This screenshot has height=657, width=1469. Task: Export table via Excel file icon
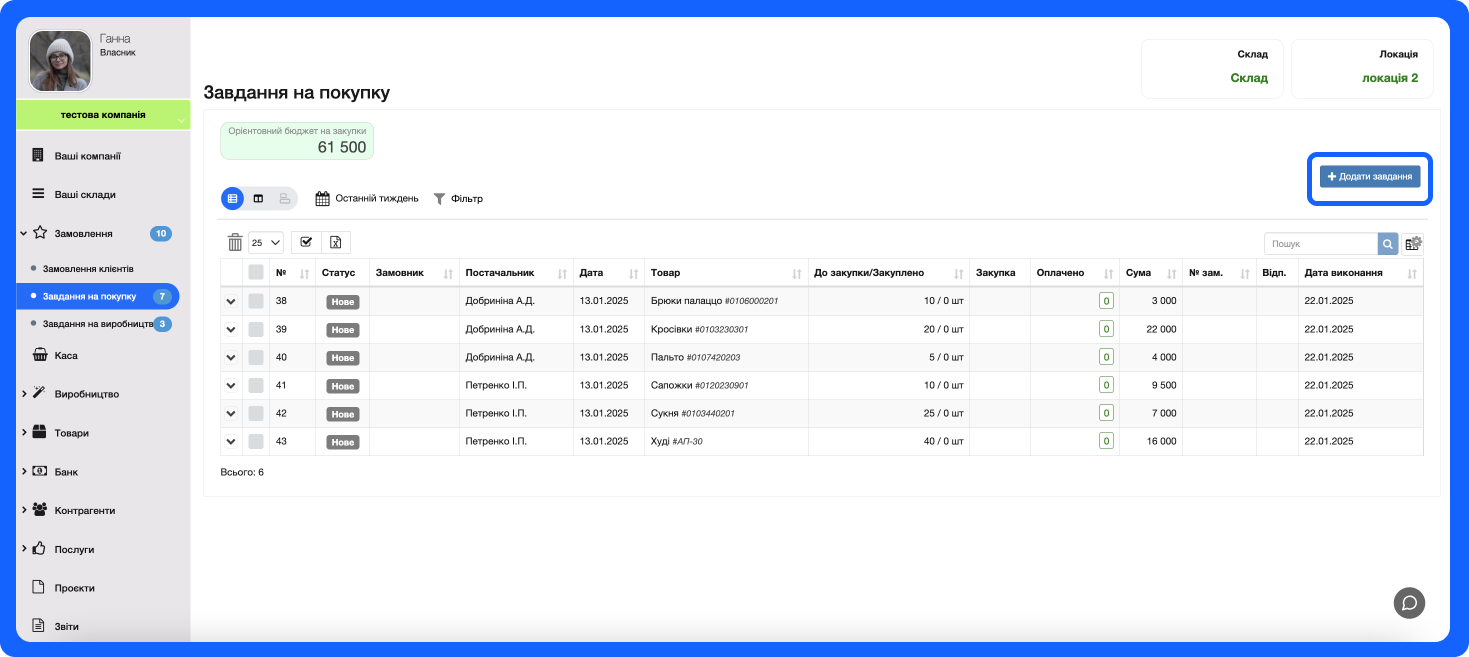point(336,242)
